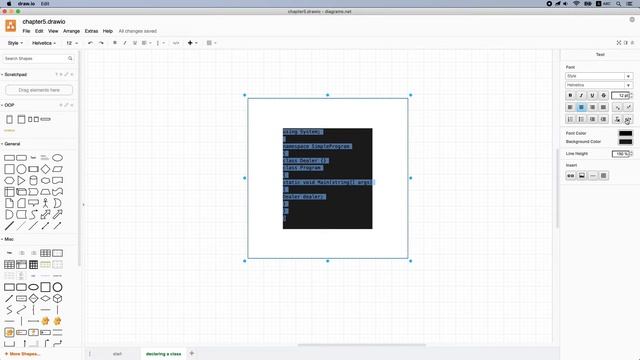This screenshot has height=360, width=640.
Task: Click the Underline icon in the toolbar
Action: 135,43
